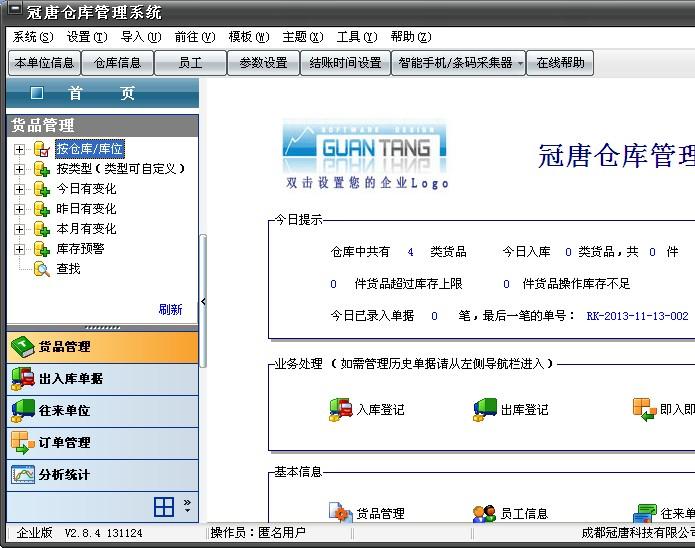Open document number RK-2013-11-13-002 link
The width and height of the screenshot is (695, 548).
click(637, 316)
